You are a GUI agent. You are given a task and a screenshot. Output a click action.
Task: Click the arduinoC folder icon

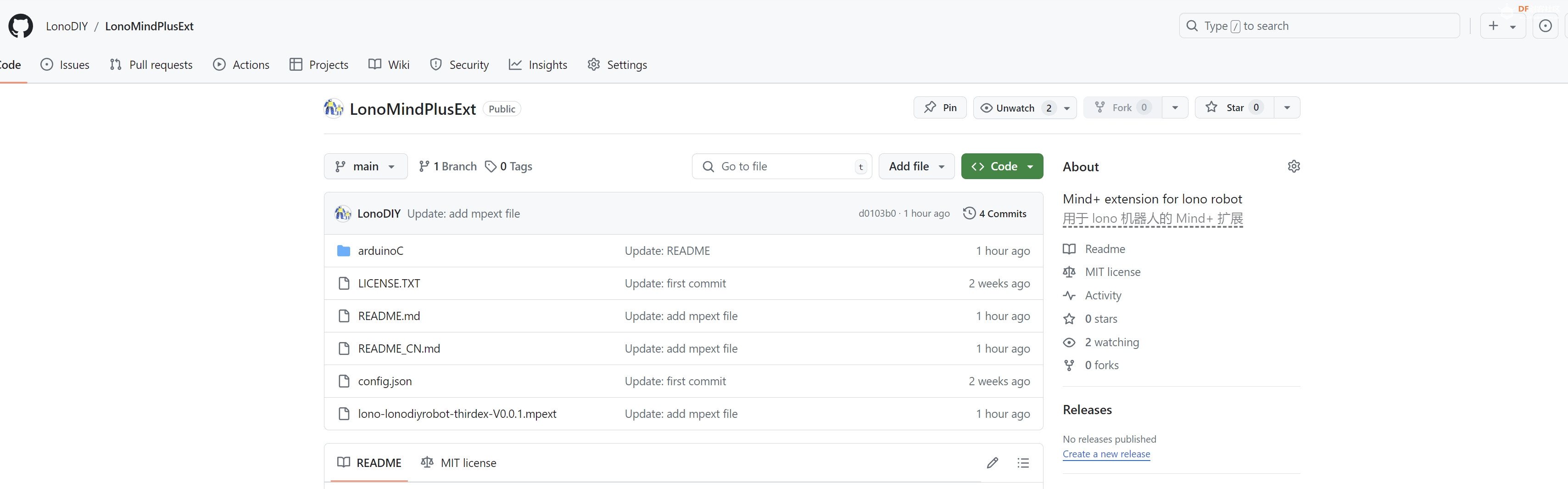(344, 251)
